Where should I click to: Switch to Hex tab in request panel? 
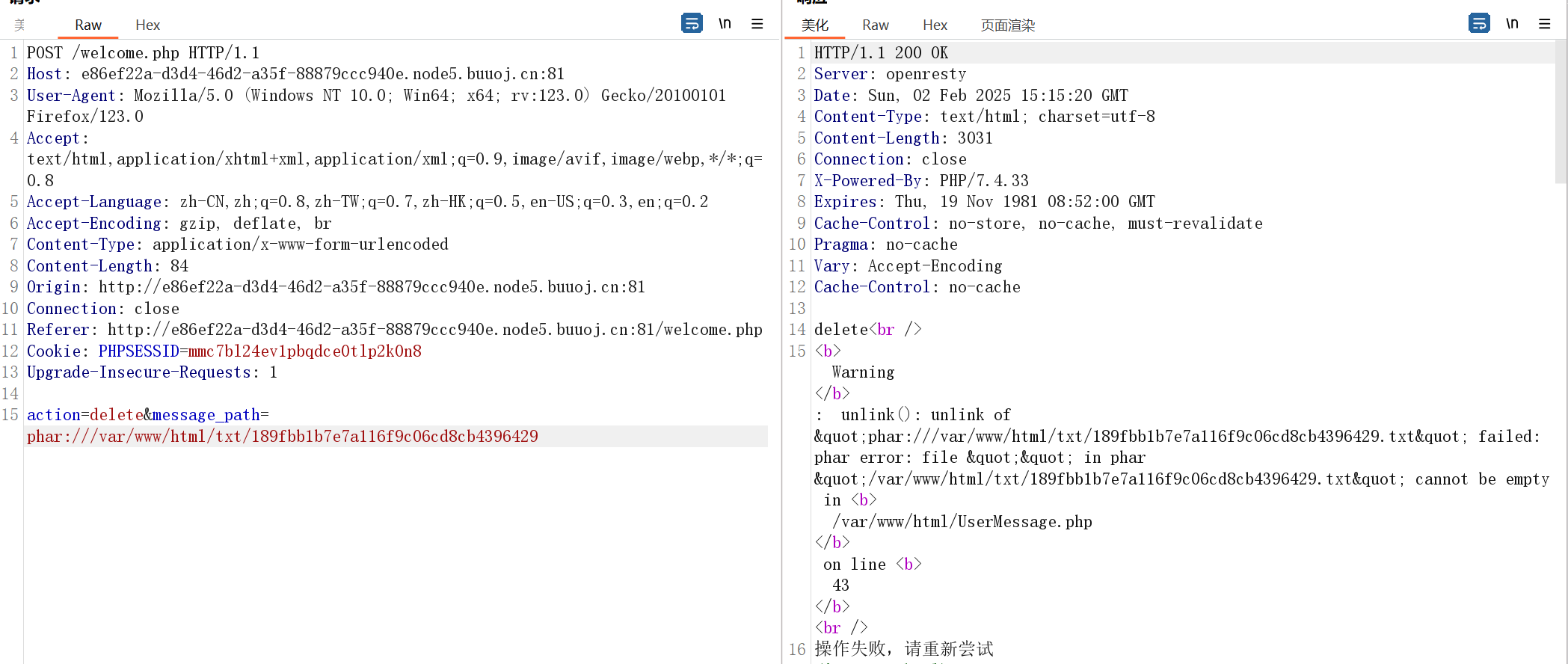[x=147, y=25]
